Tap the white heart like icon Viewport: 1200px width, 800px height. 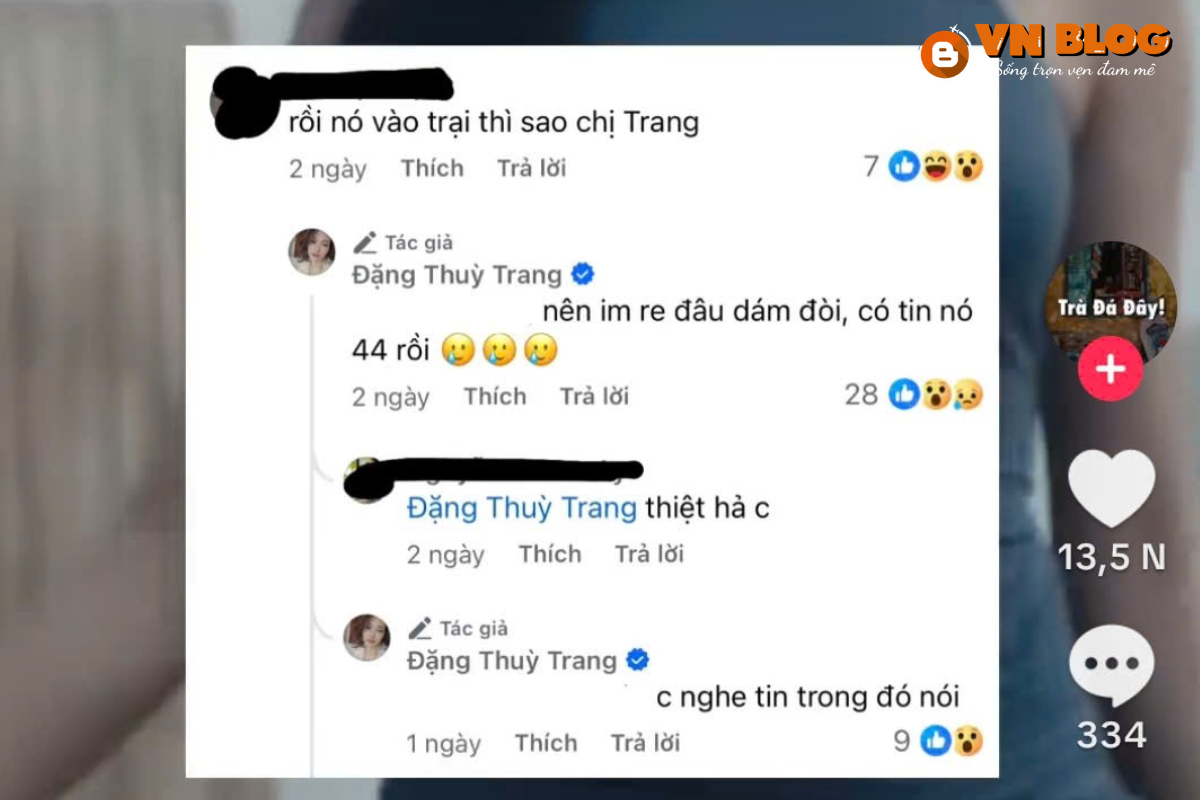(1111, 489)
